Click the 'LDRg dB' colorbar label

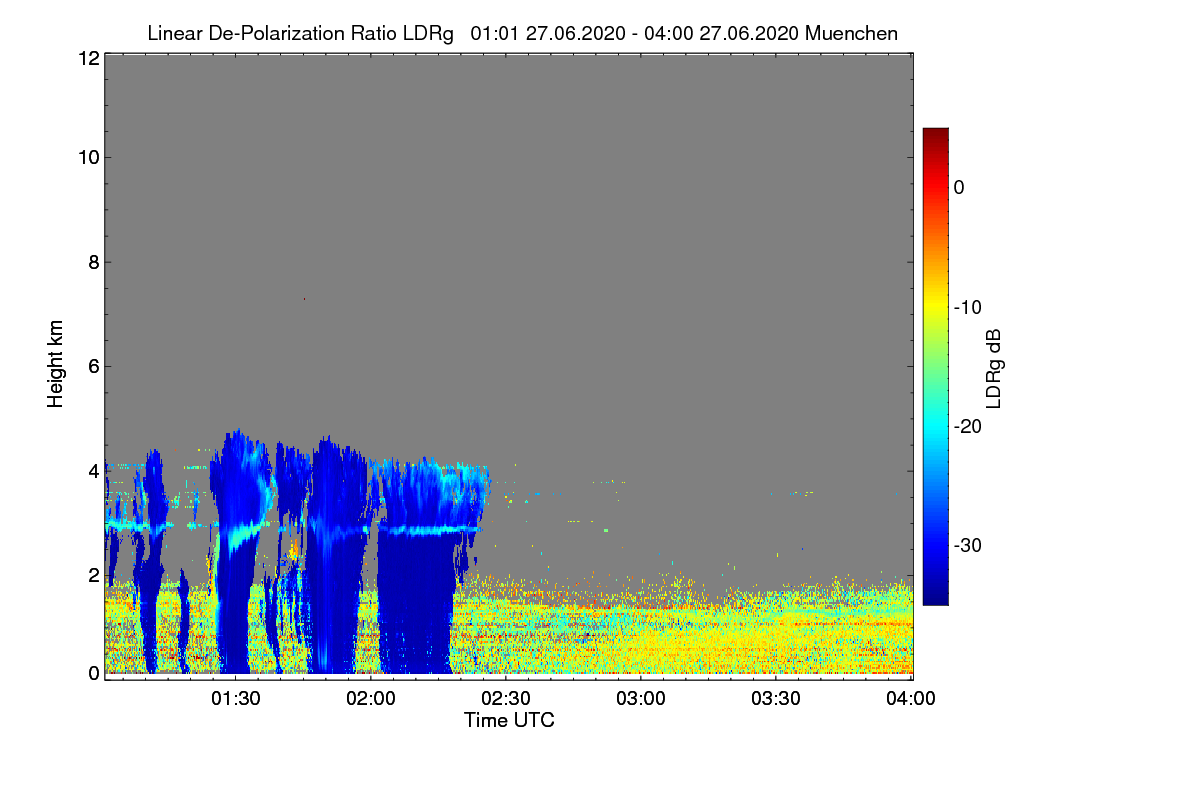coord(994,367)
